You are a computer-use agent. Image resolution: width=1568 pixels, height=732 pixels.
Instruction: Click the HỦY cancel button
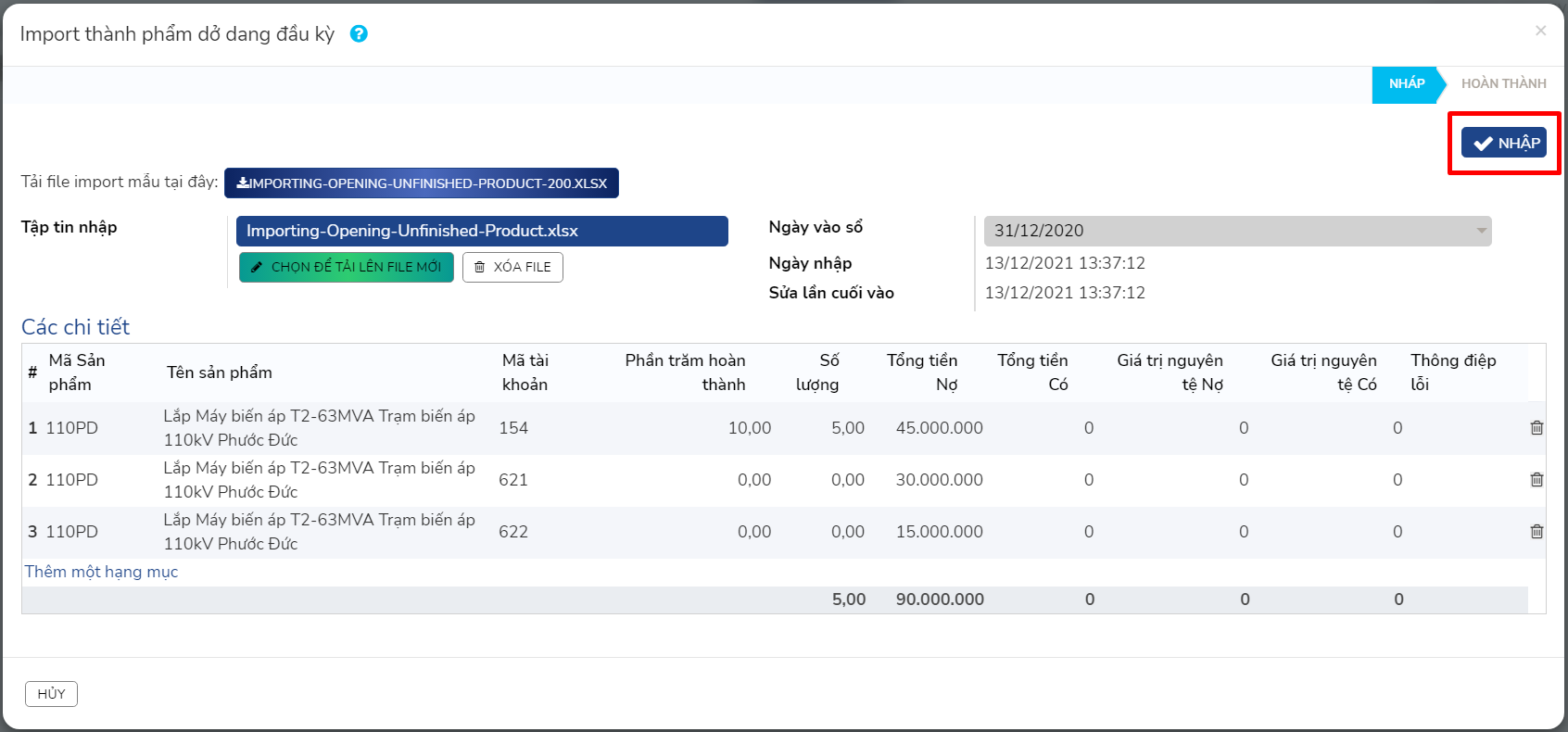click(x=51, y=694)
